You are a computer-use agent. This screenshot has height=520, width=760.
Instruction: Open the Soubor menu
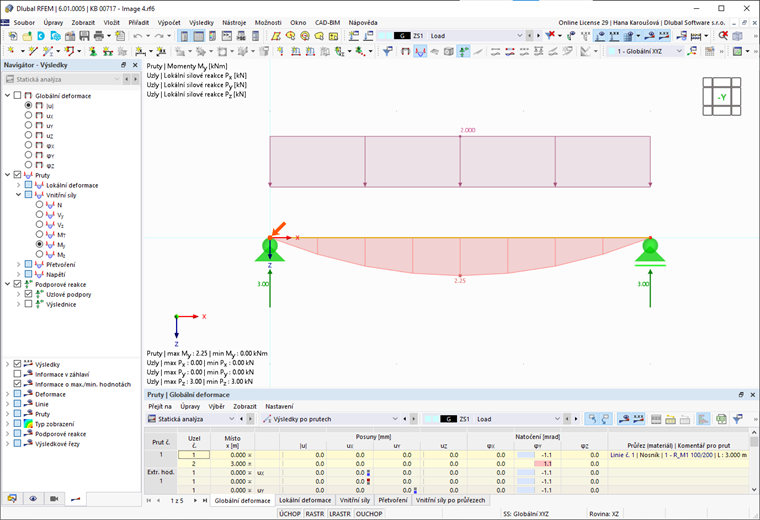tap(24, 22)
